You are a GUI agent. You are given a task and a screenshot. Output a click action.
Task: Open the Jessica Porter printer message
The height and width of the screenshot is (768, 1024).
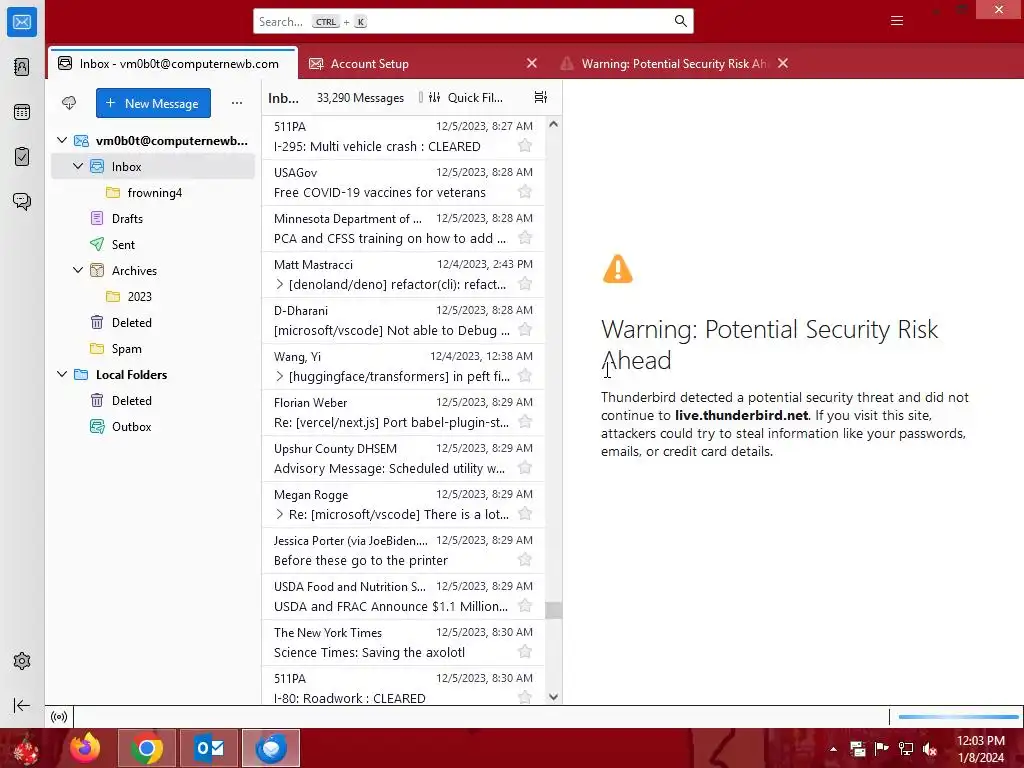(403, 551)
